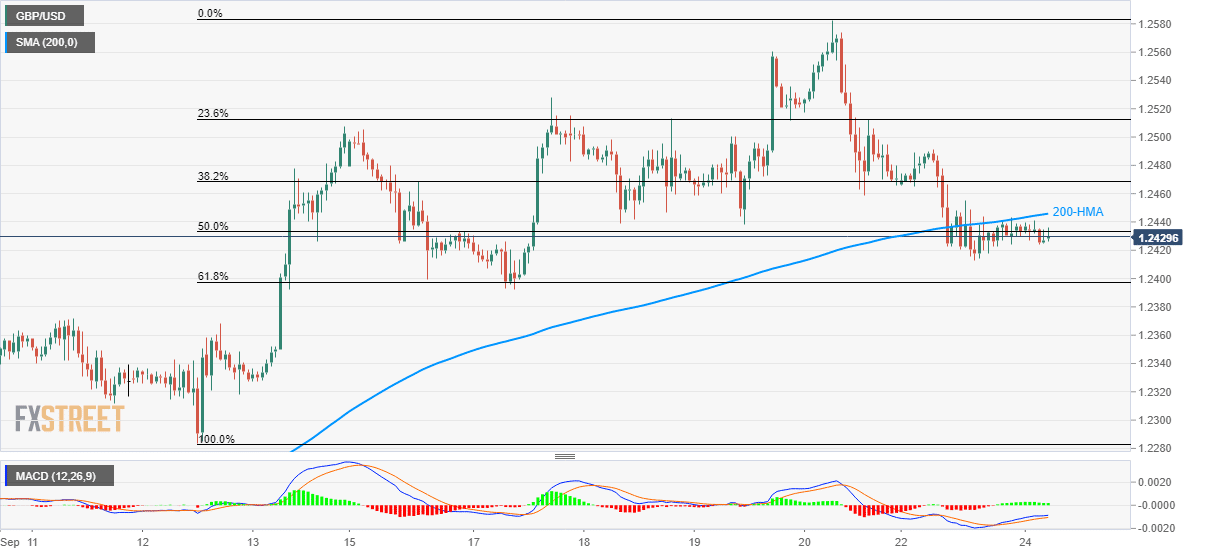Select the 50.0% Fibonacci retracement label

(212, 227)
